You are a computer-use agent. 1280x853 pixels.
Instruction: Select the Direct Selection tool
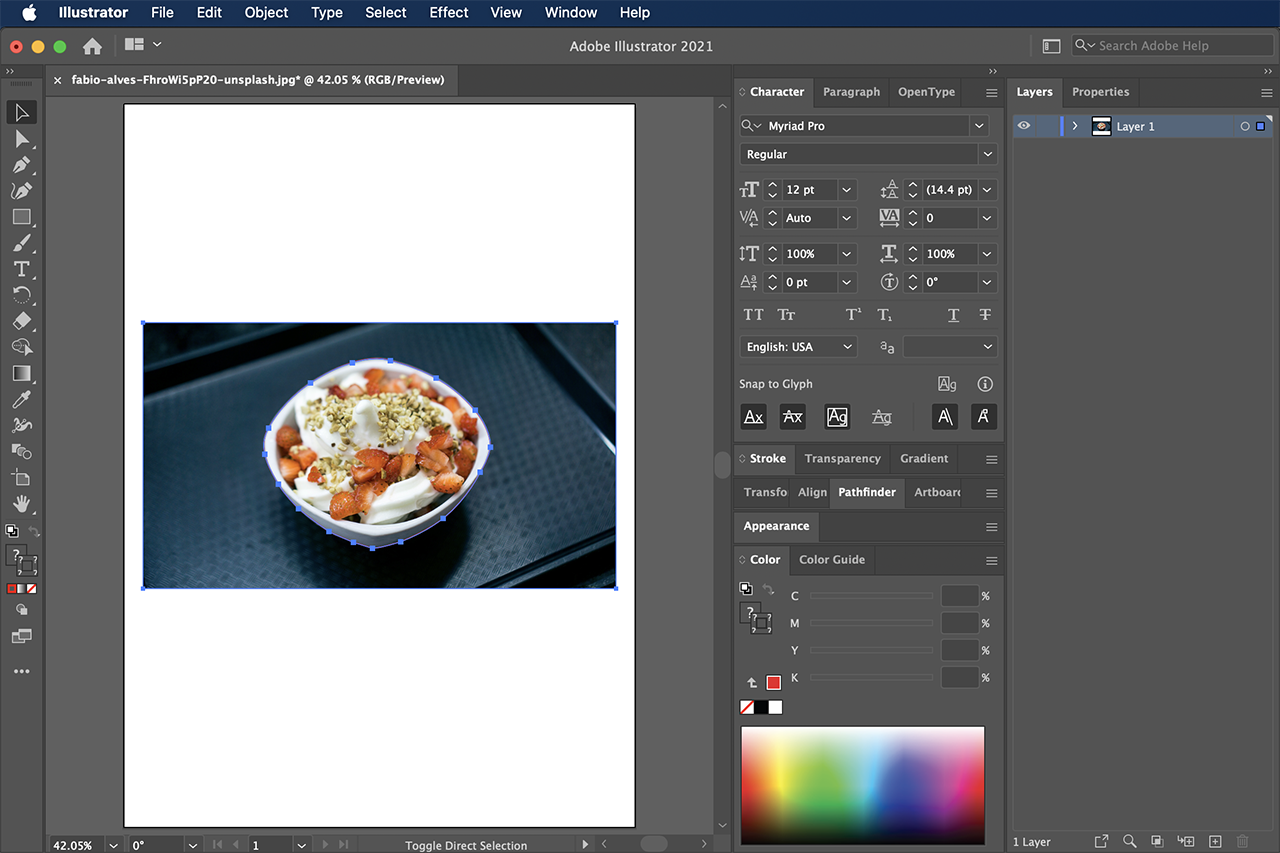click(22, 139)
